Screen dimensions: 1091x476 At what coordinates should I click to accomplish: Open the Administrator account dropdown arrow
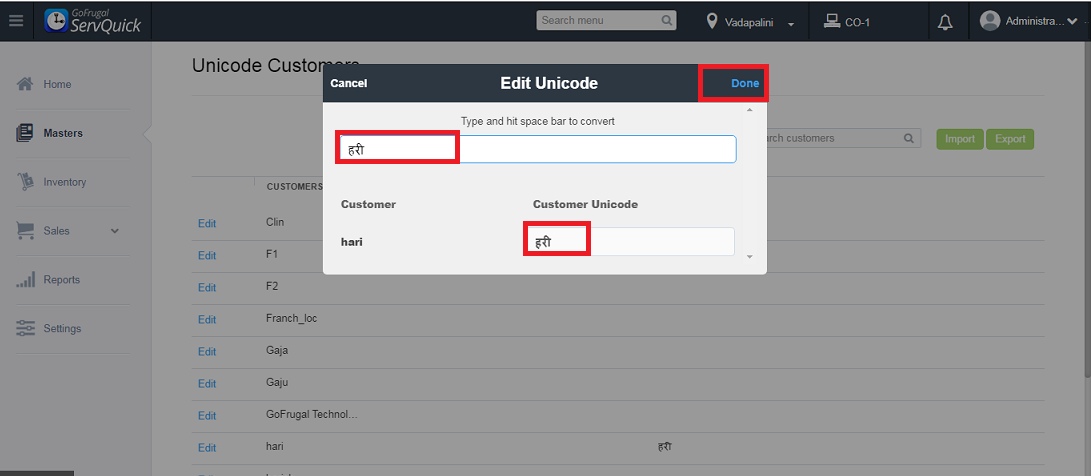tap(1072, 21)
